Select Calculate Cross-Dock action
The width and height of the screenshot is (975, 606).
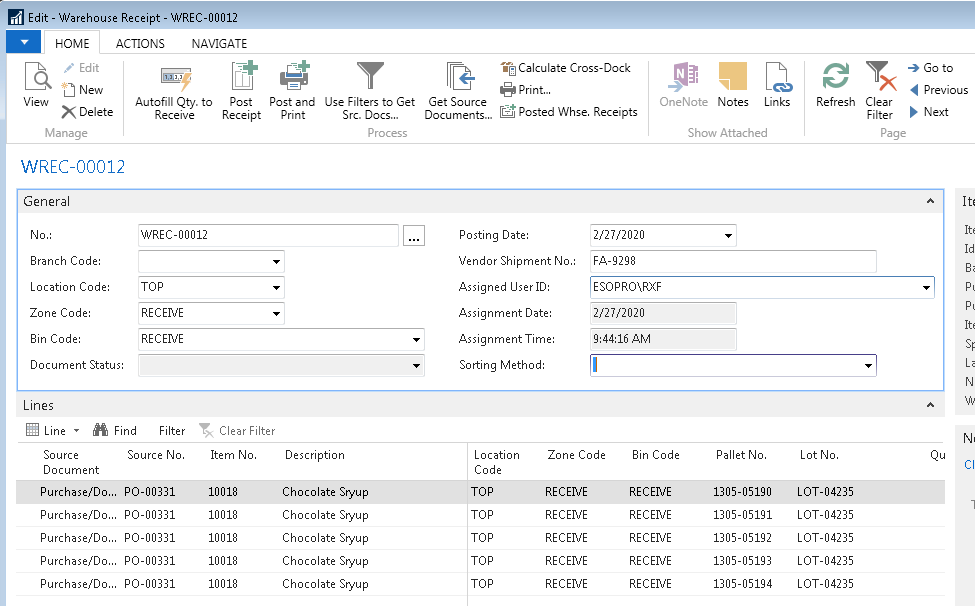coord(566,68)
